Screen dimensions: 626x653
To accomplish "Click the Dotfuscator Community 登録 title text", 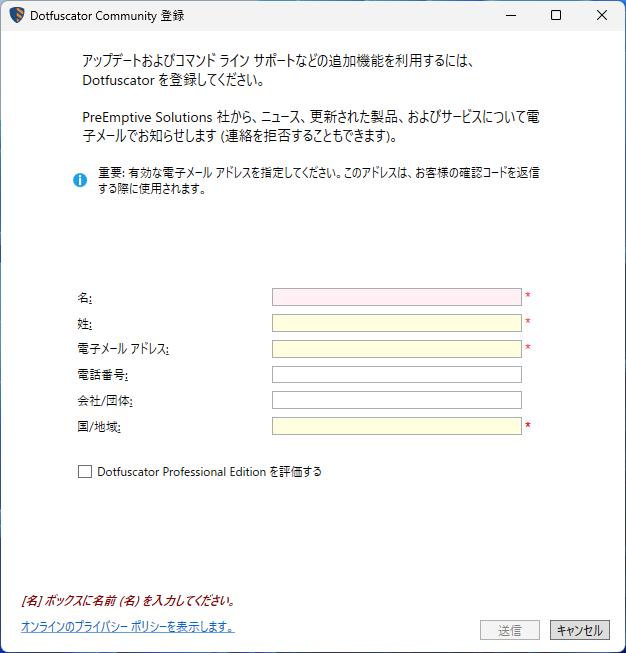I will pos(107,16).
